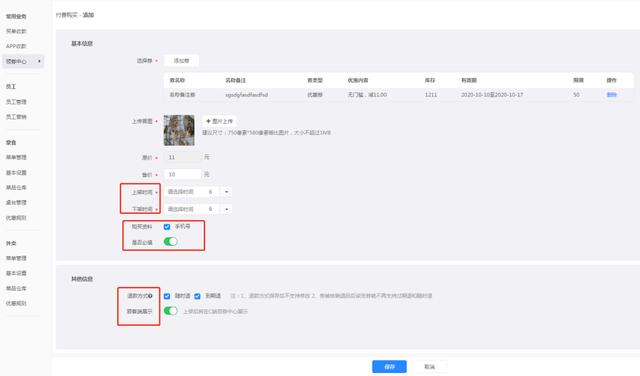The height and width of the screenshot is (376, 640).
Task: Open 菜单管理 under the 堂食 section
Action: click(16, 157)
